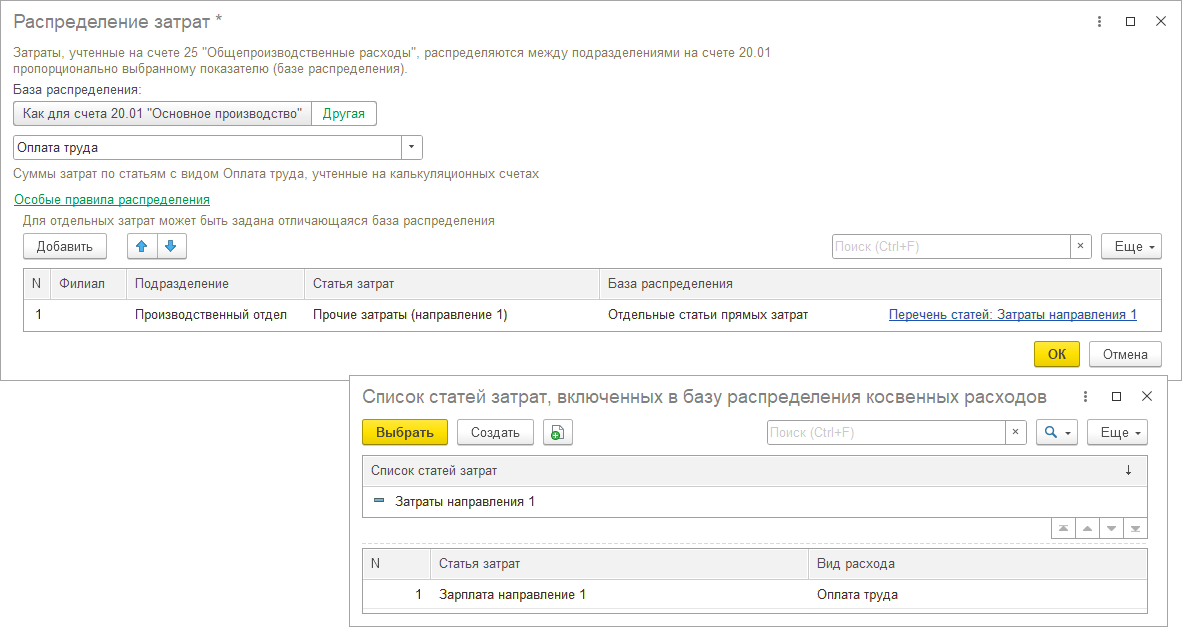Click the Статья затрат header in upper table
1182x627 pixels.
click(x=452, y=284)
